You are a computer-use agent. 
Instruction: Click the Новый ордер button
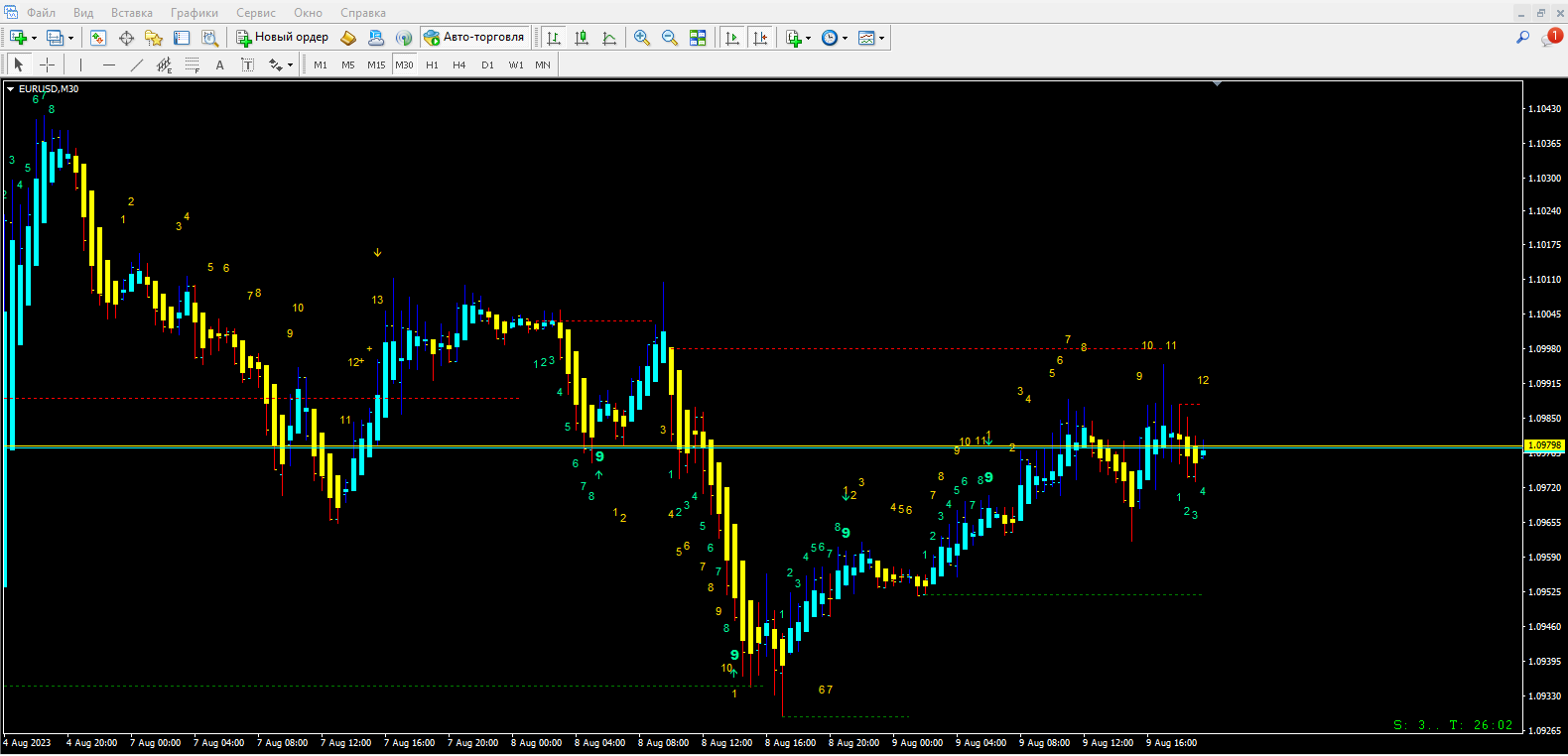click(283, 38)
